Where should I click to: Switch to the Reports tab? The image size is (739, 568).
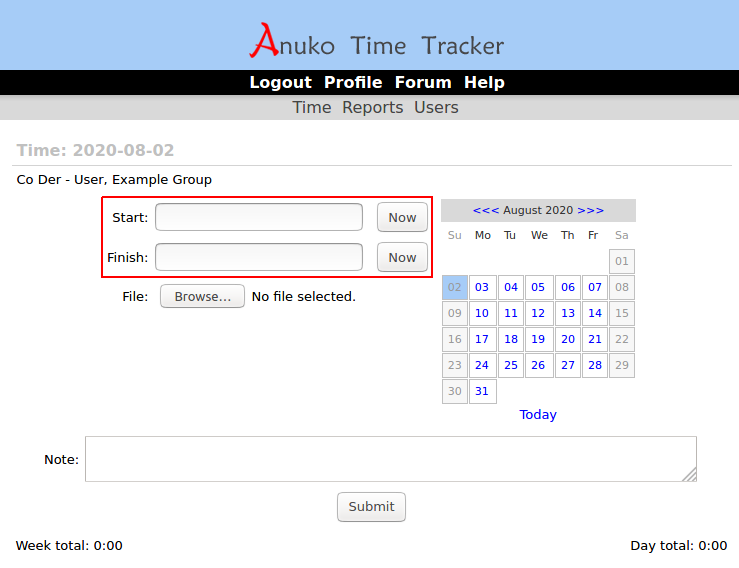[373, 107]
